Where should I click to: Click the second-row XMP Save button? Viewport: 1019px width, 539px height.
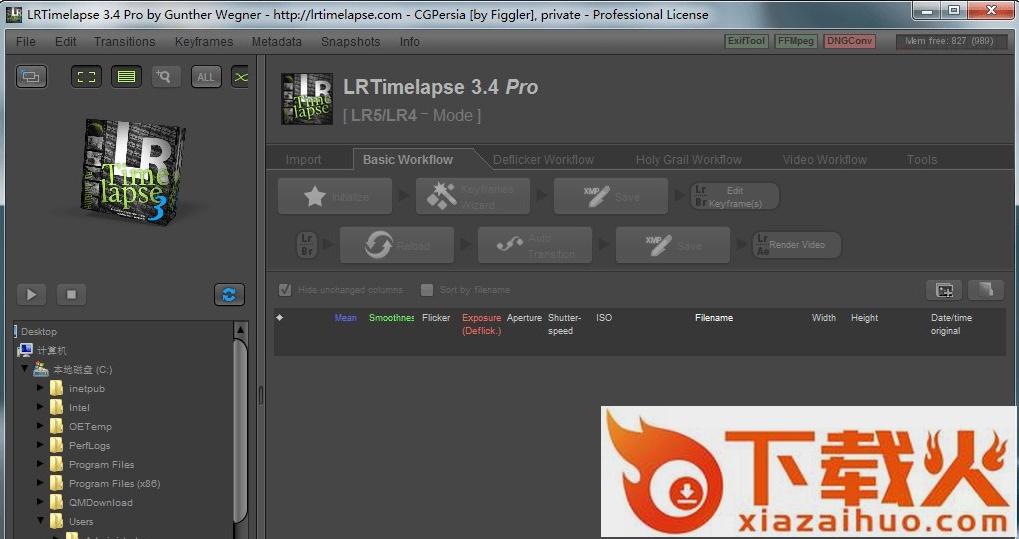click(673, 245)
